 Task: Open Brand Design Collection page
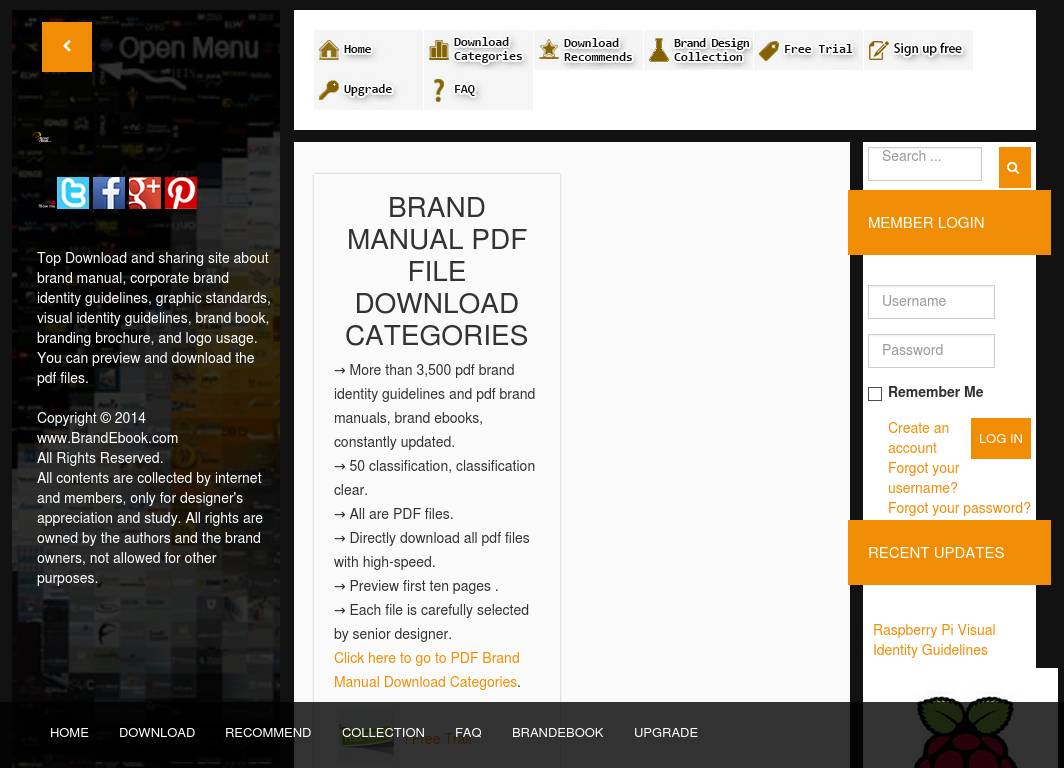(x=698, y=50)
